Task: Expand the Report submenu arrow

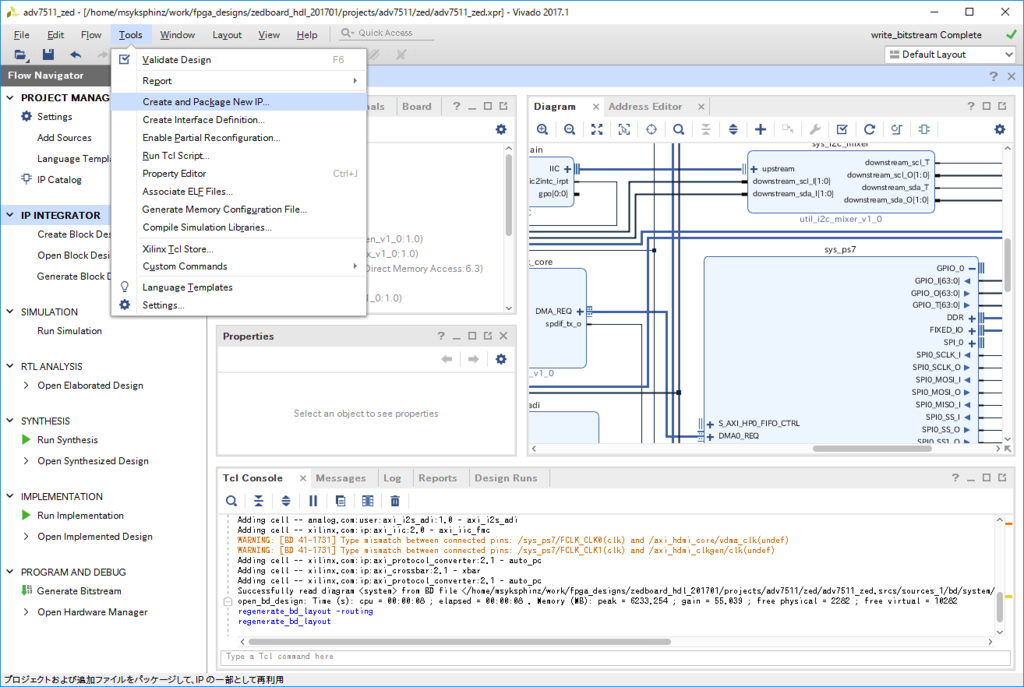Action: [x=355, y=81]
